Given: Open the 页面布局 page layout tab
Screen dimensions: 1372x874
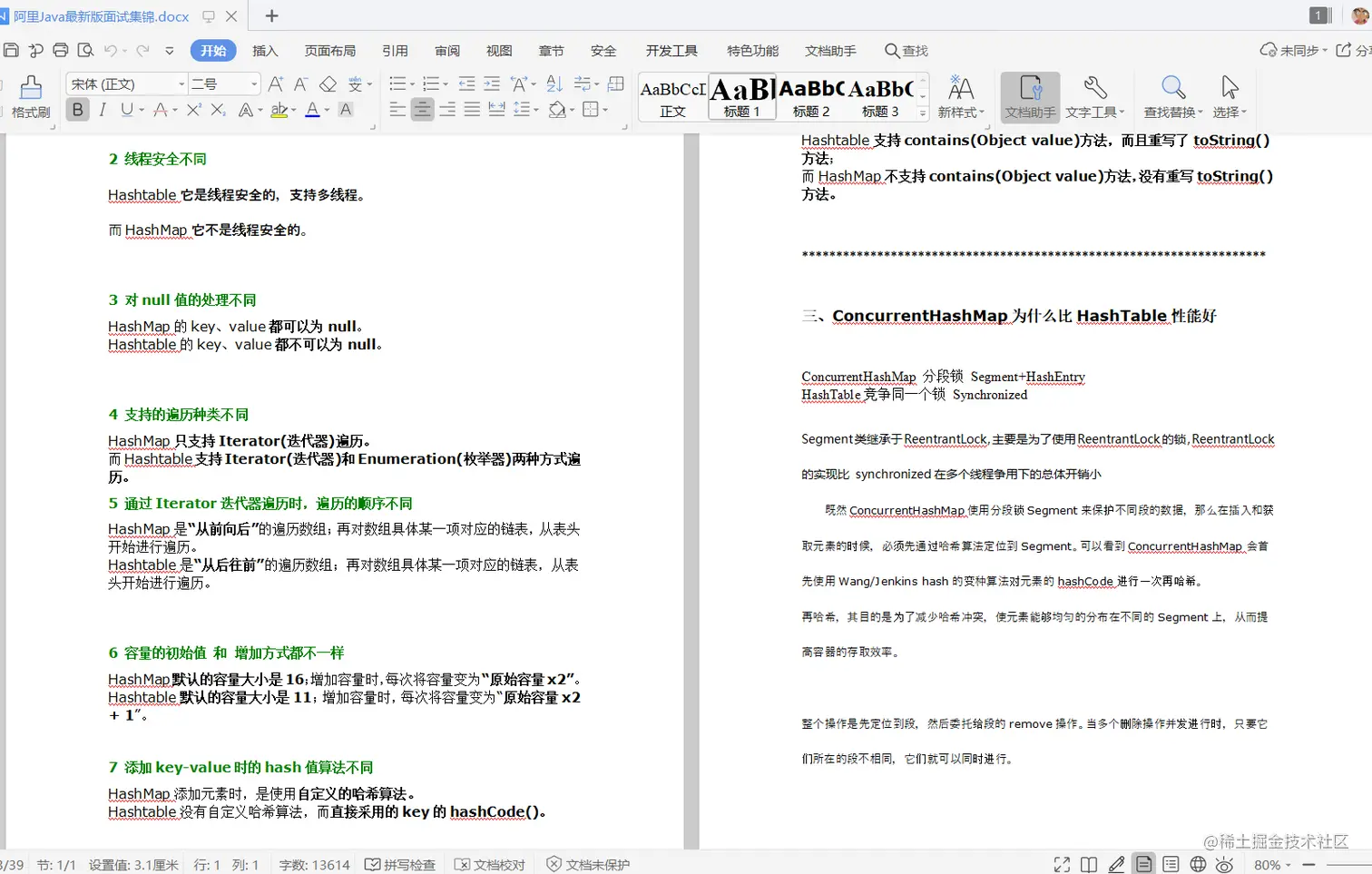Looking at the screenshot, I should (x=330, y=51).
